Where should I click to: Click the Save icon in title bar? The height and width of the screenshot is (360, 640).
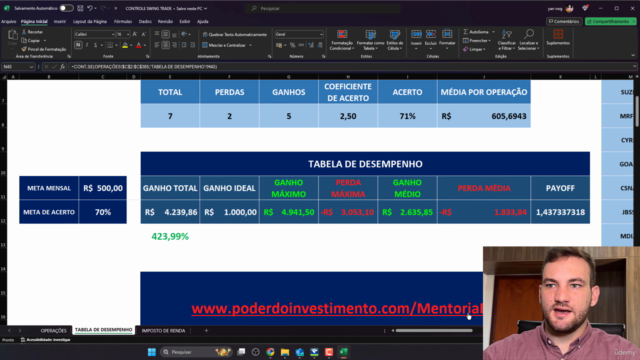80,8
